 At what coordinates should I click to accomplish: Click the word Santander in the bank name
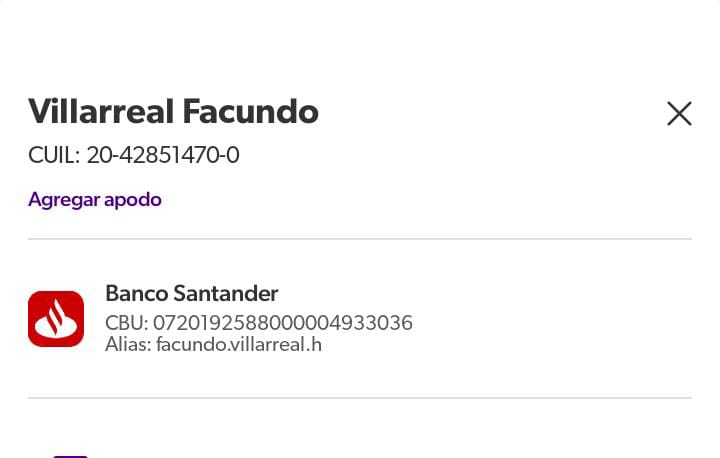(x=225, y=293)
